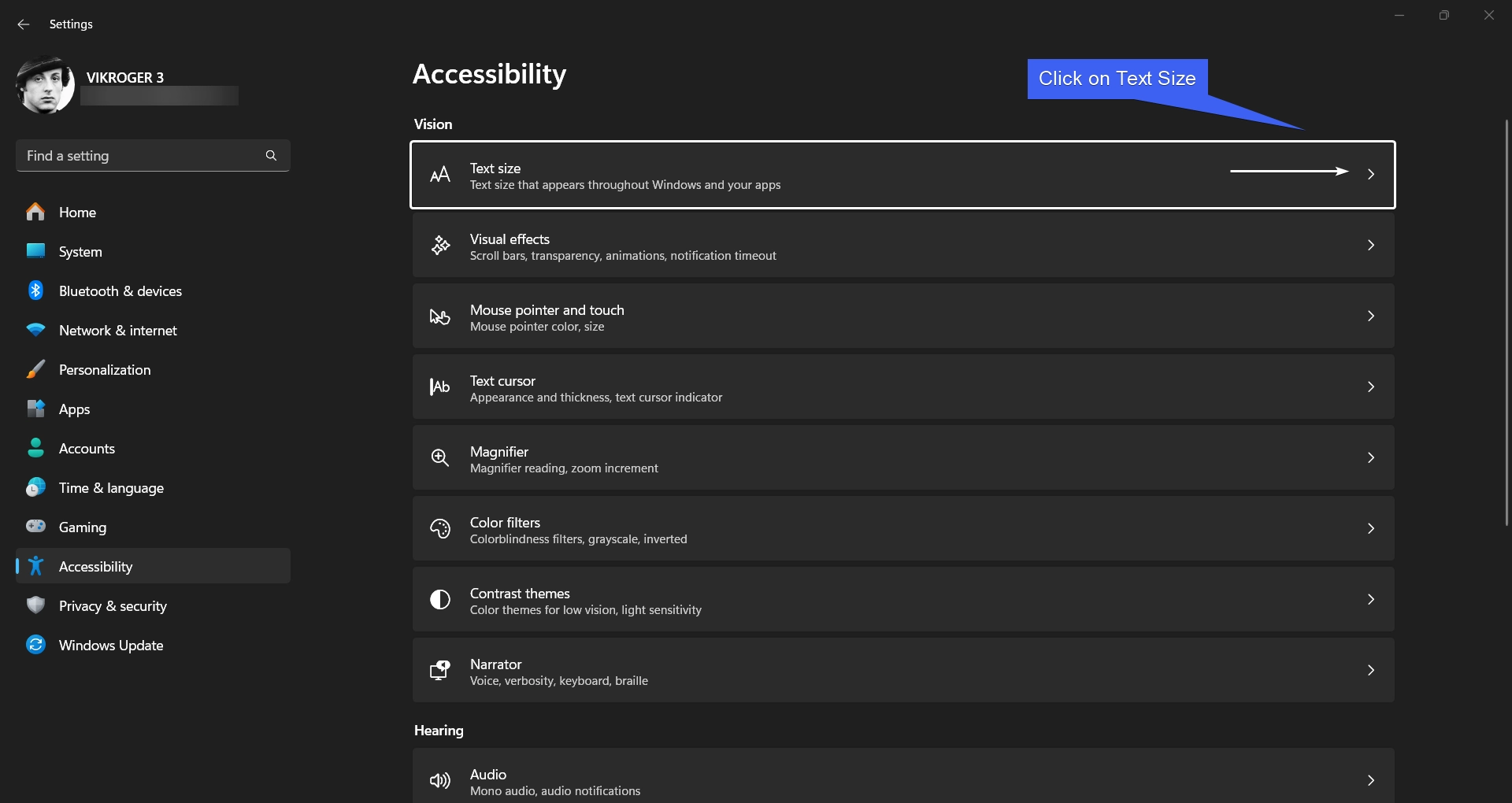The height and width of the screenshot is (803, 1512).
Task: Click the search magnifier icon
Action: pyautogui.click(x=271, y=156)
